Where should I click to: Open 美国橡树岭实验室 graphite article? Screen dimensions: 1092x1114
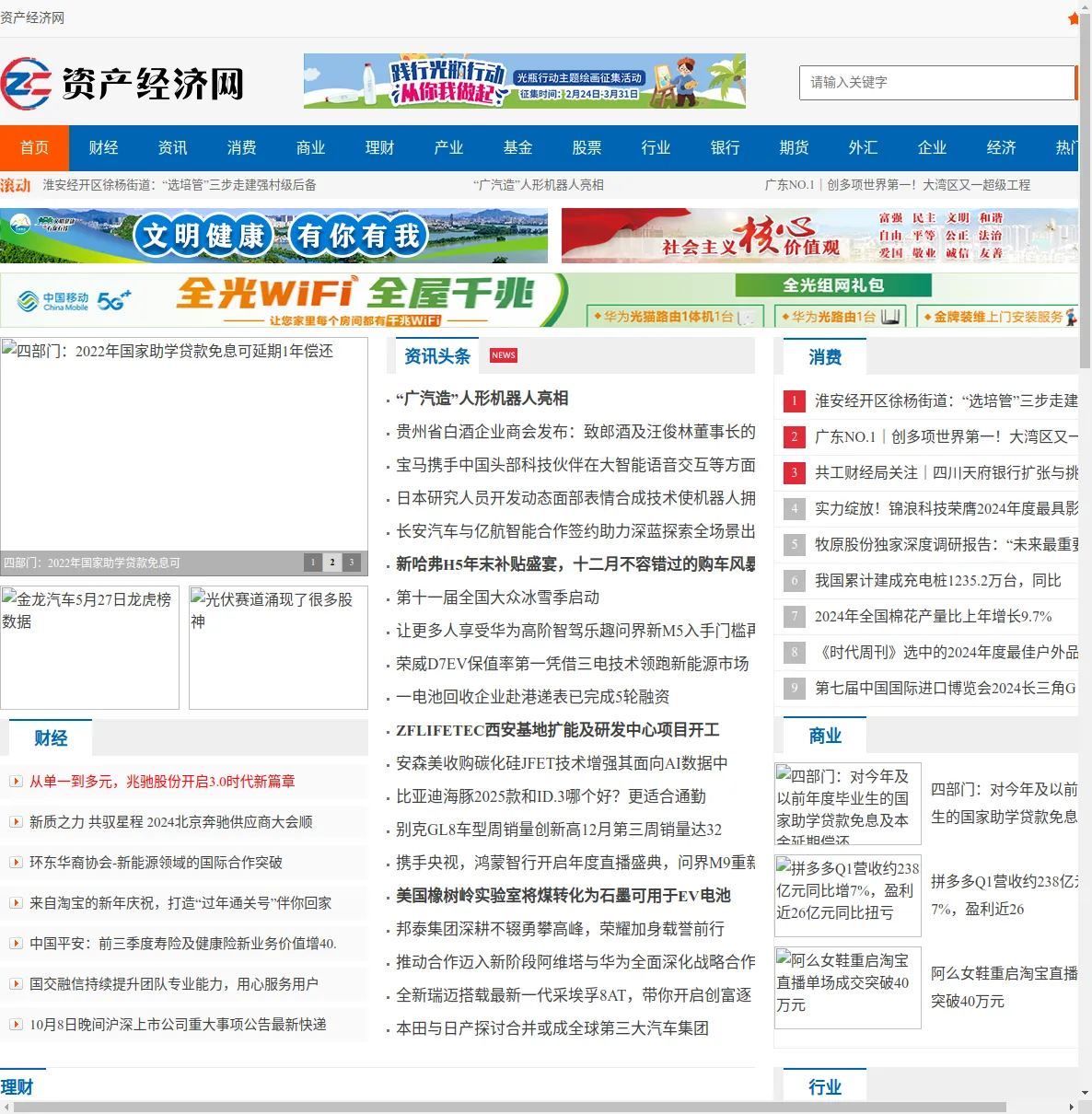point(563,896)
